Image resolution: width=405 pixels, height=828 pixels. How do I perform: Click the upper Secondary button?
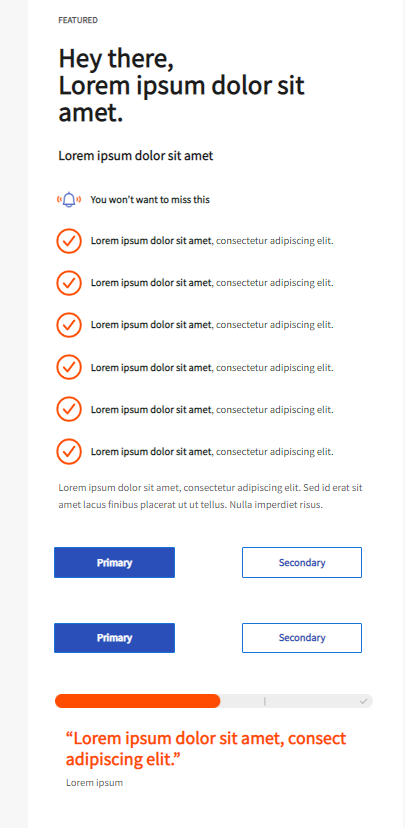[x=302, y=562]
